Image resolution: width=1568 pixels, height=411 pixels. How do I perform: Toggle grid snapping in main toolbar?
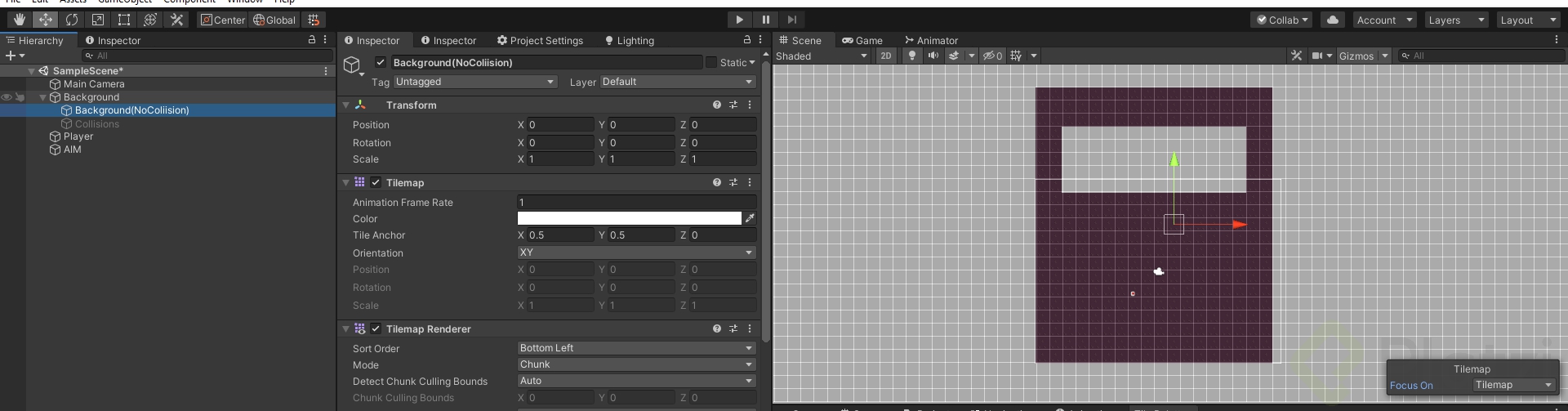(314, 20)
